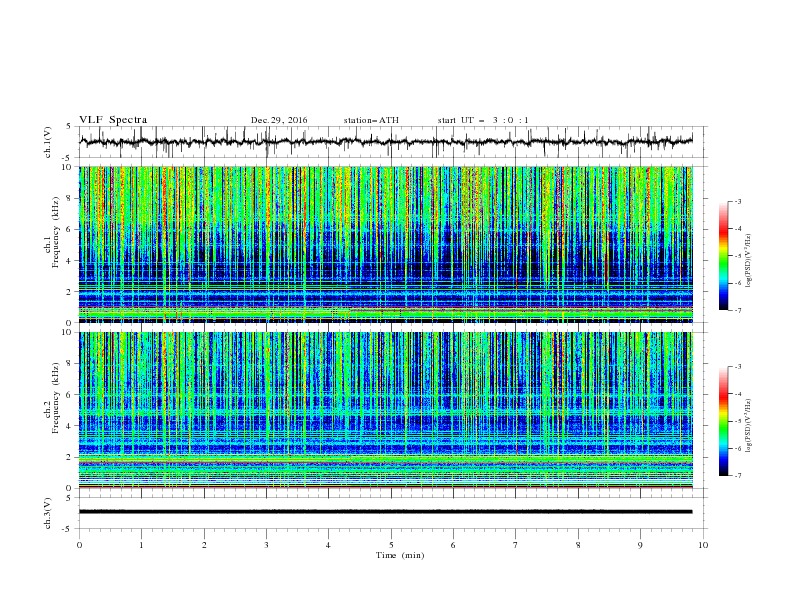Click the "ch.1(V)" axis label
Screen dimensions: 792x612
48,142
